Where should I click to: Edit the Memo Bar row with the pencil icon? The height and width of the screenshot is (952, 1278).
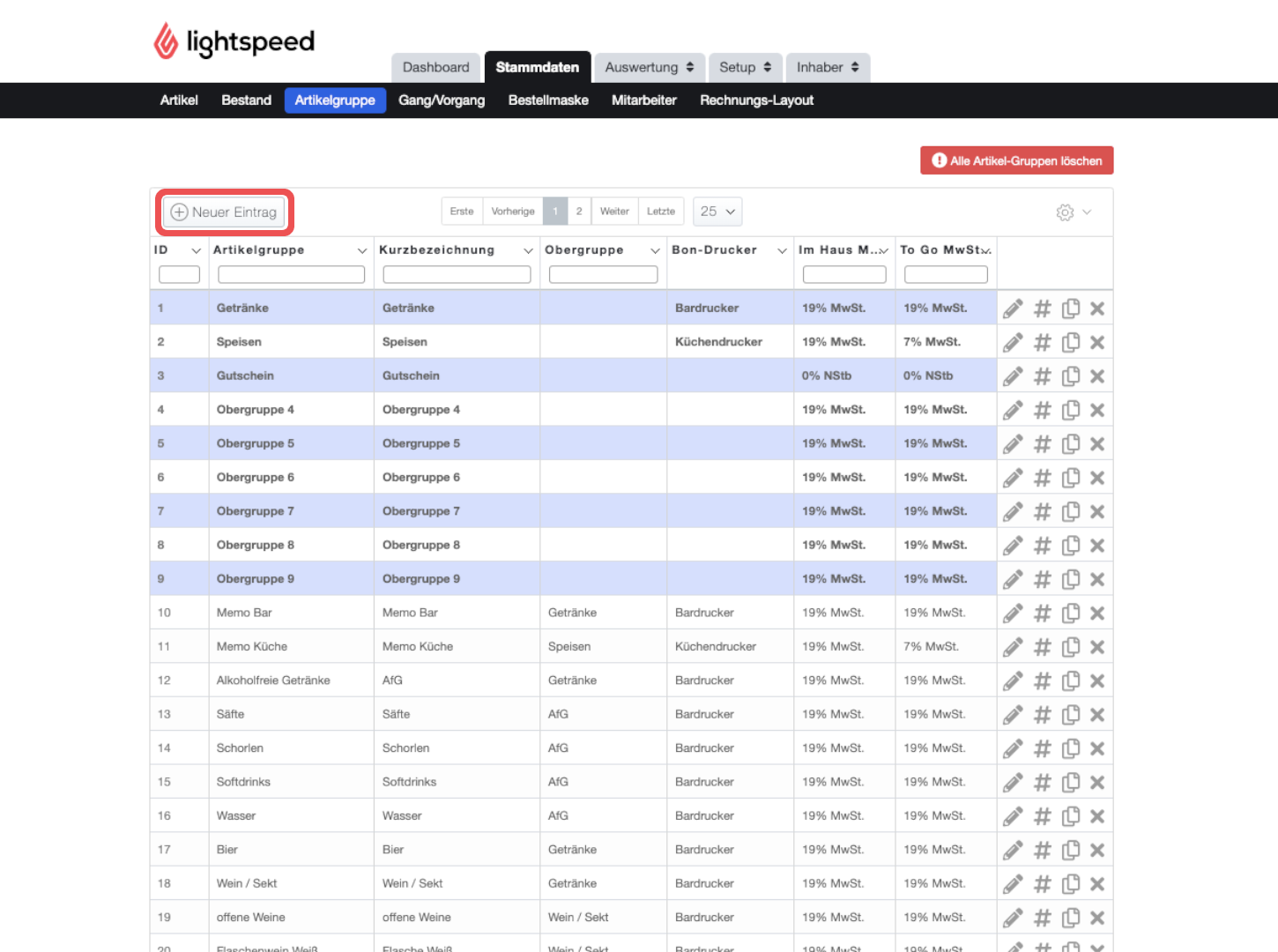(1013, 613)
